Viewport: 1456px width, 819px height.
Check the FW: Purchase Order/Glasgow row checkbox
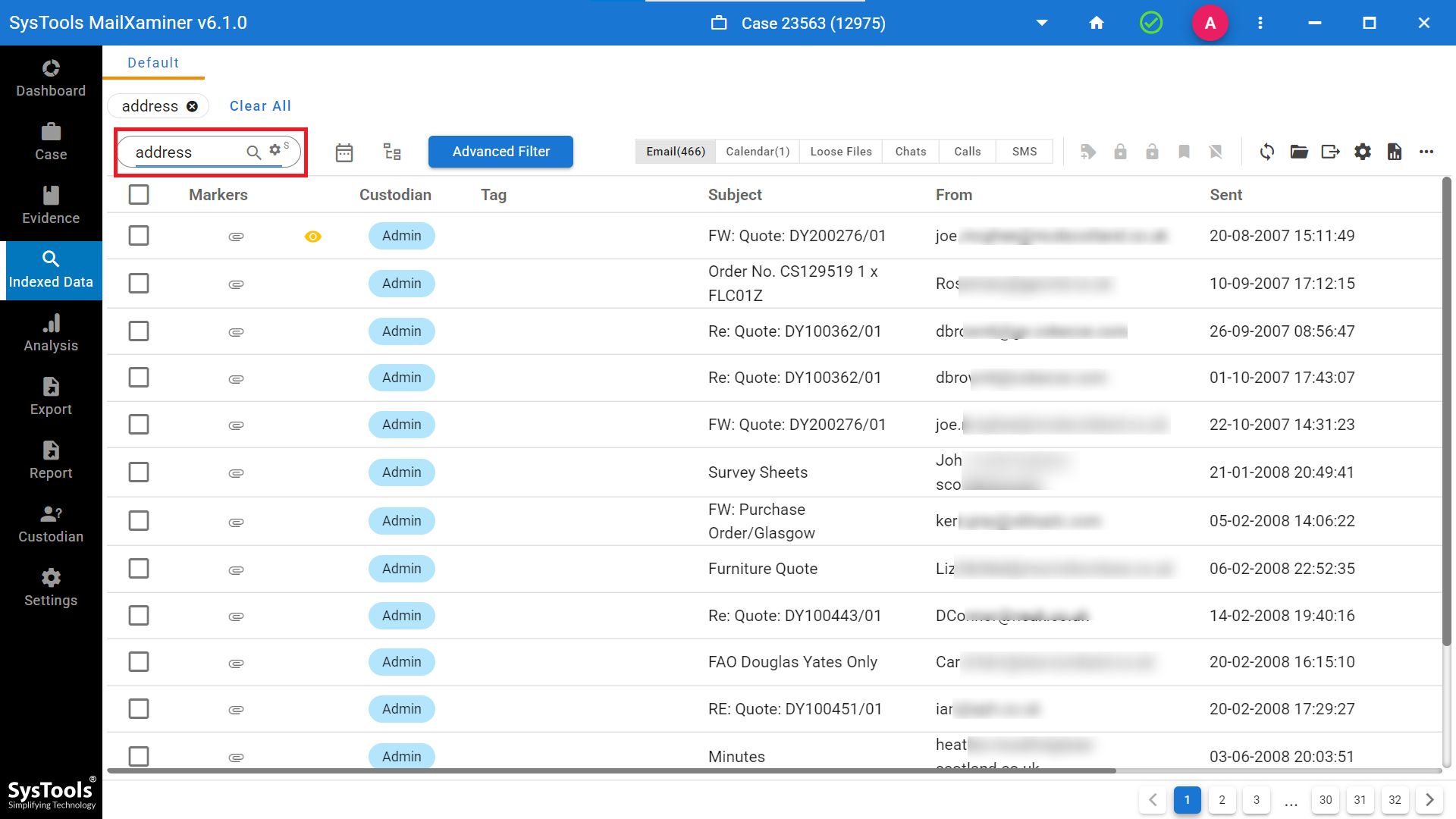point(139,521)
